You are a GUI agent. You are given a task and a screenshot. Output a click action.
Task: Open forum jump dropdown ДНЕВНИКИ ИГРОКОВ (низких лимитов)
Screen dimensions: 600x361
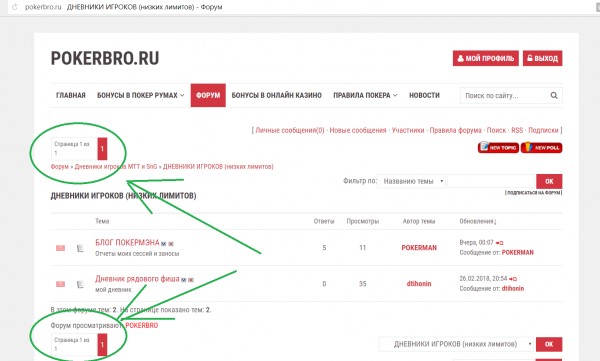pyautogui.click(x=456, y=344)
